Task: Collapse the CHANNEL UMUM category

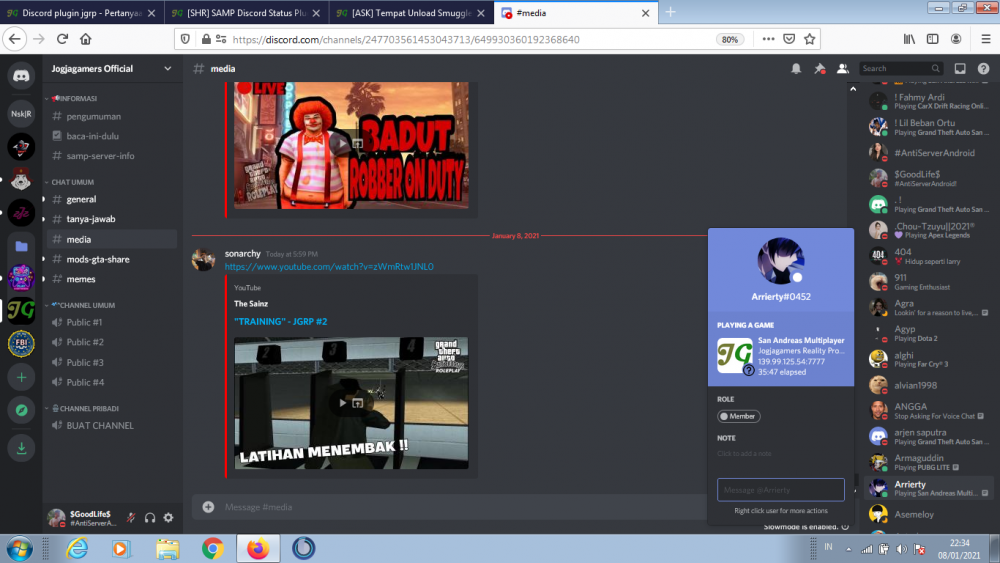Action: click(x=83, y=305)
